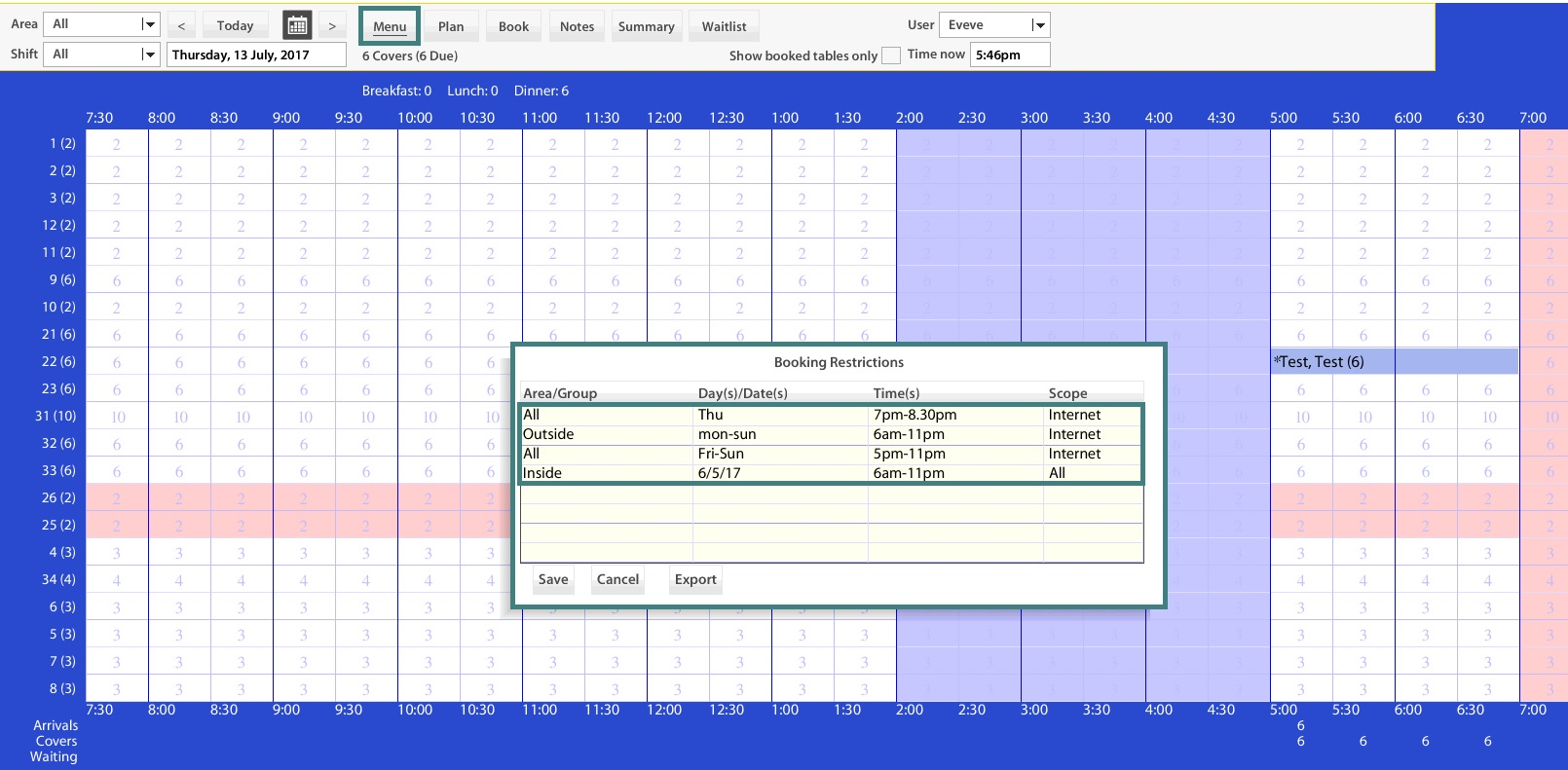Select table row 22 (6)

pos(58,361)
